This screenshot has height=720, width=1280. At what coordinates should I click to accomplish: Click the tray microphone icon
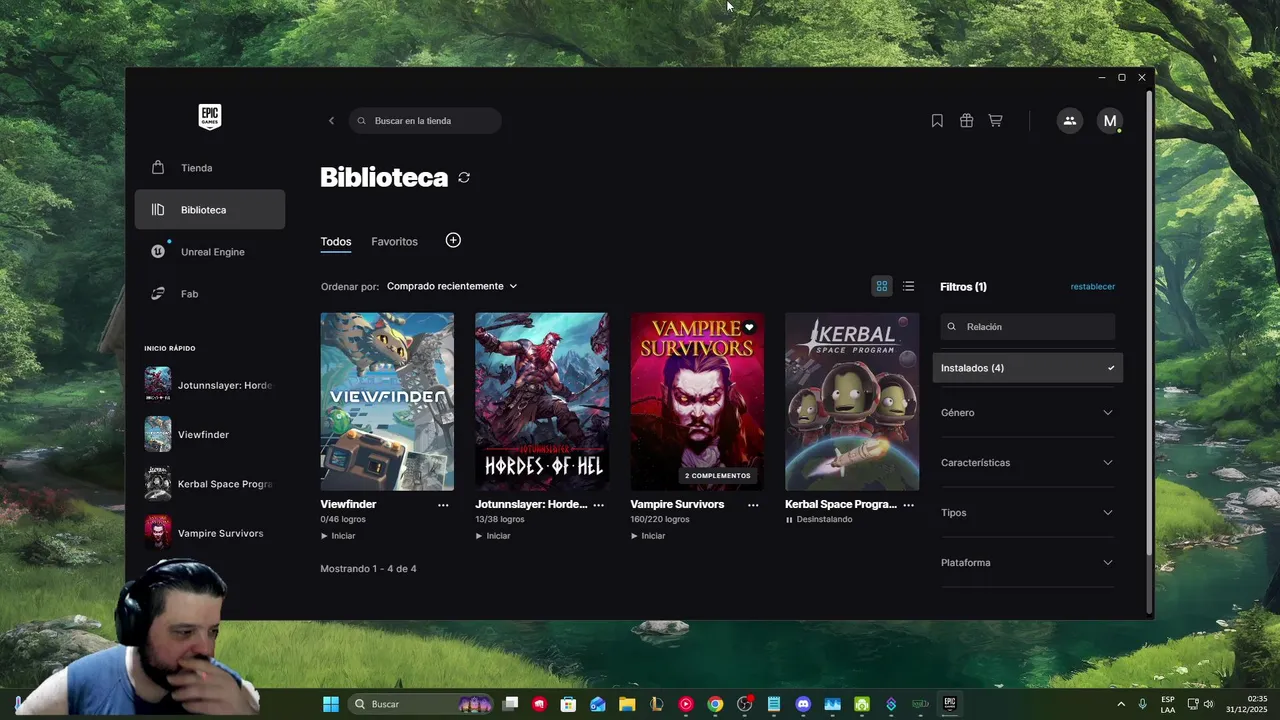pyautogui.click(x=1142, y=704)
